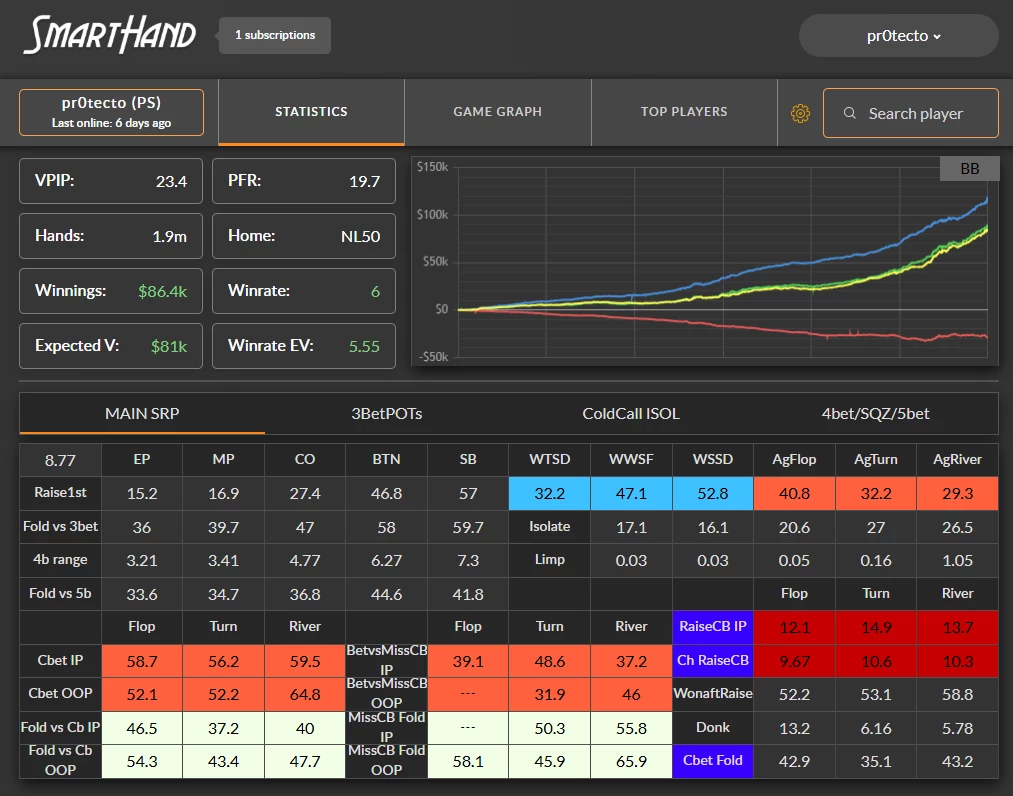The width and height of the screenshot is (1013, 796).
Task: Click the Winnings $86.4k stat box
Action: coord(111,291)
